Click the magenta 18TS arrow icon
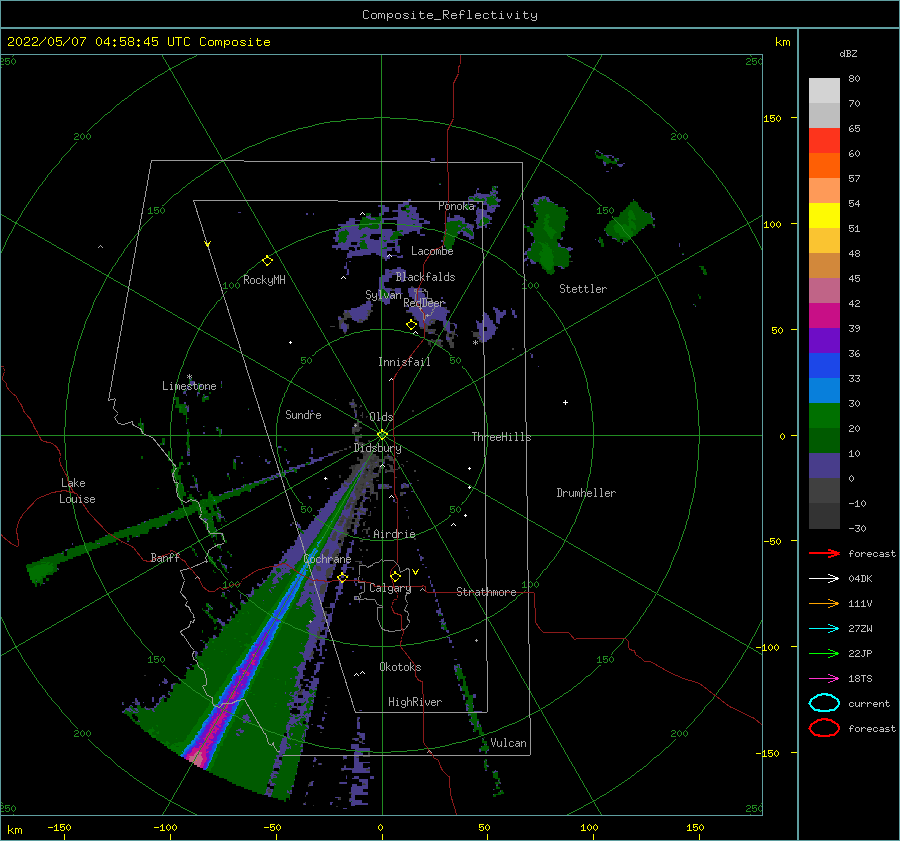 coord(824,679)
